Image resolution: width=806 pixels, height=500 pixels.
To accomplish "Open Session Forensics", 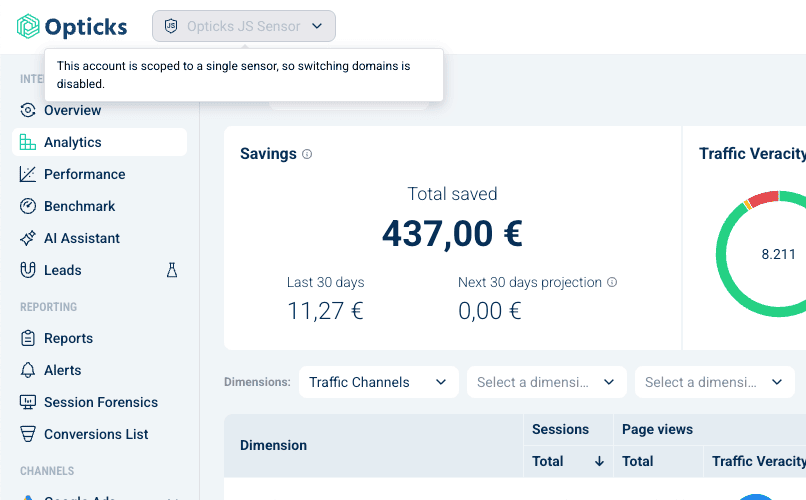I will click(x=100, y=402).
